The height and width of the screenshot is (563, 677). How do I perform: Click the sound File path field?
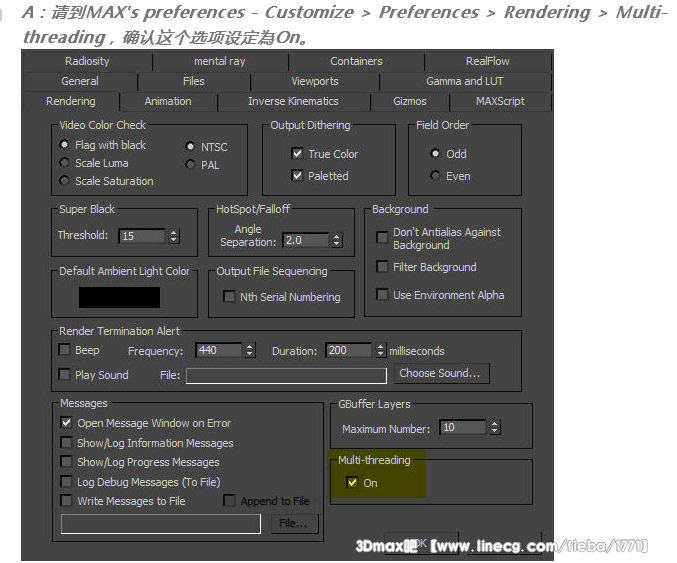(286, 376)
